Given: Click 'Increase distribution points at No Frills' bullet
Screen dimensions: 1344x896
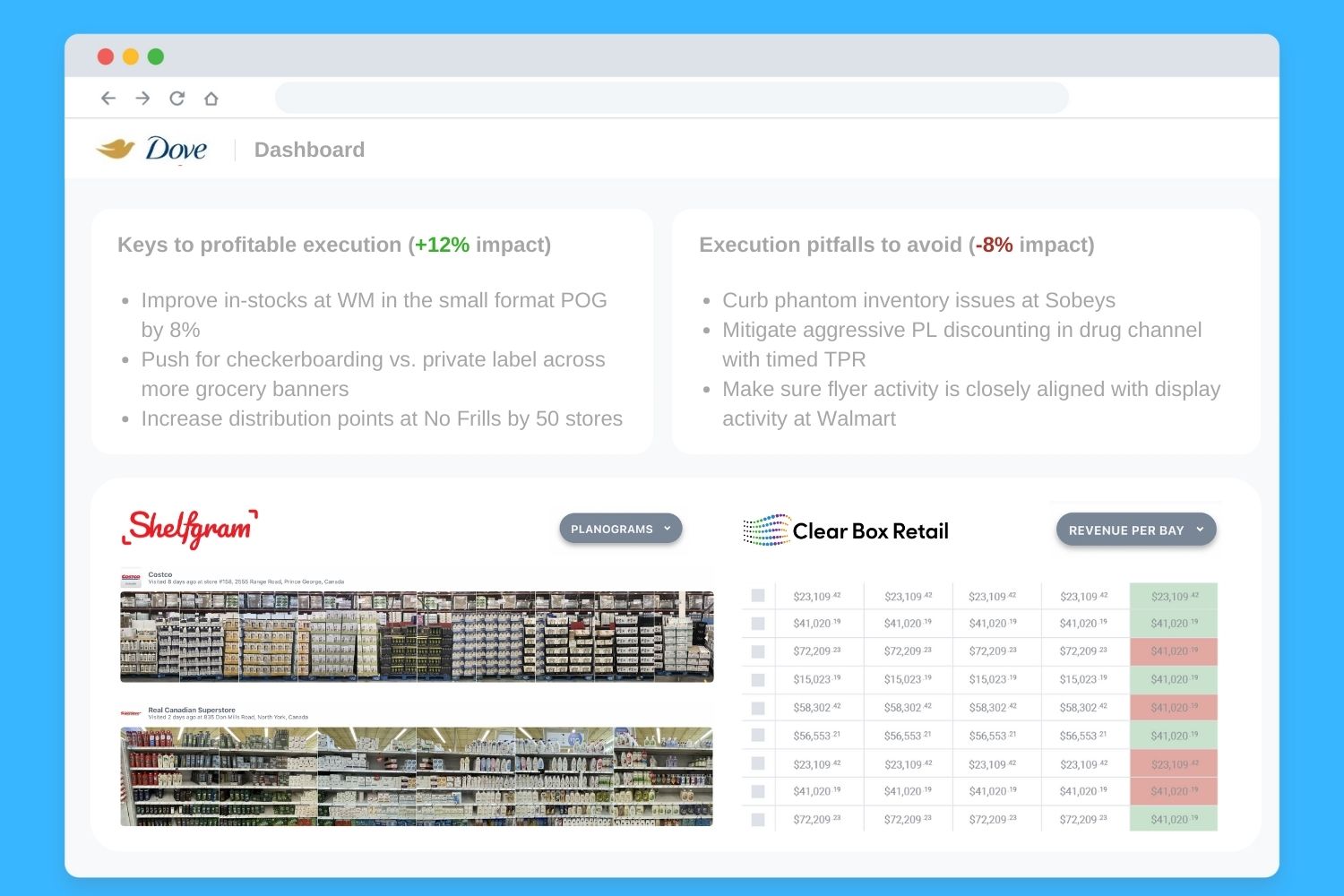Looking at the screenshot, I should click(x=382, y=418).
